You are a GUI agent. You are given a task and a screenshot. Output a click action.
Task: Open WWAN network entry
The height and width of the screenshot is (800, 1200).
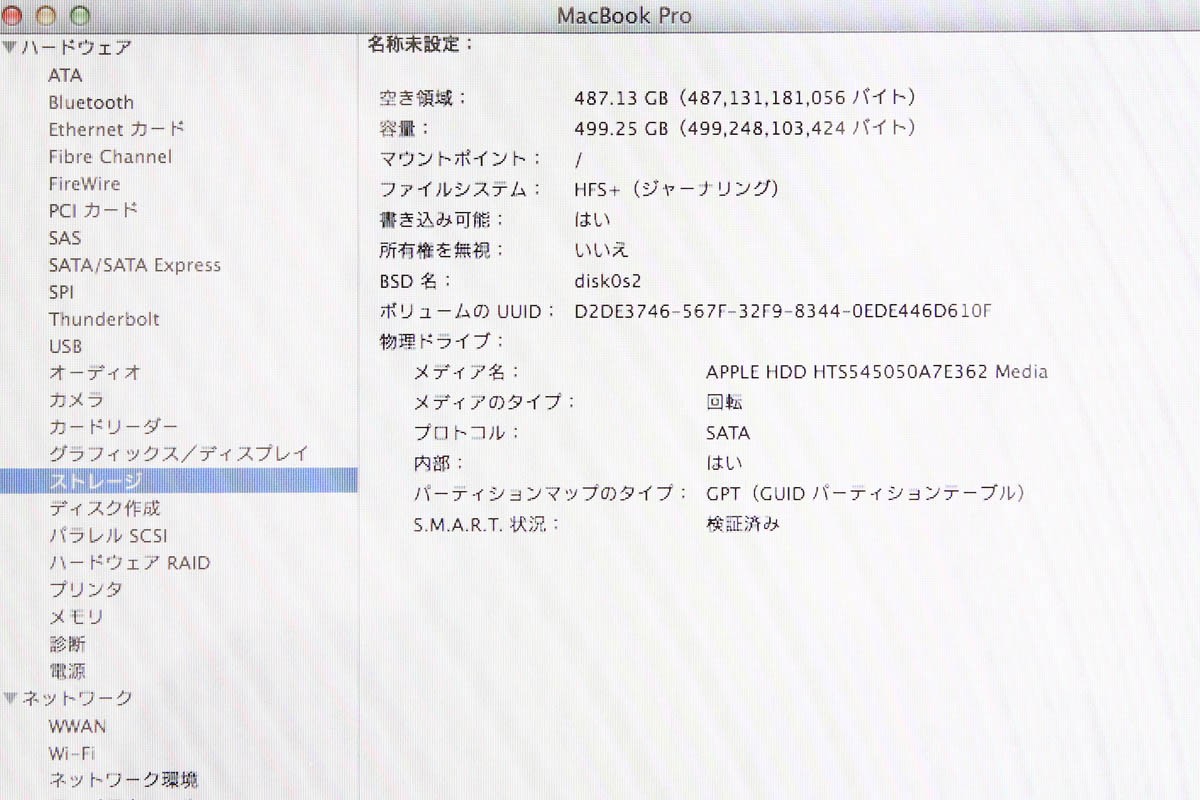(x=77, y=726)
